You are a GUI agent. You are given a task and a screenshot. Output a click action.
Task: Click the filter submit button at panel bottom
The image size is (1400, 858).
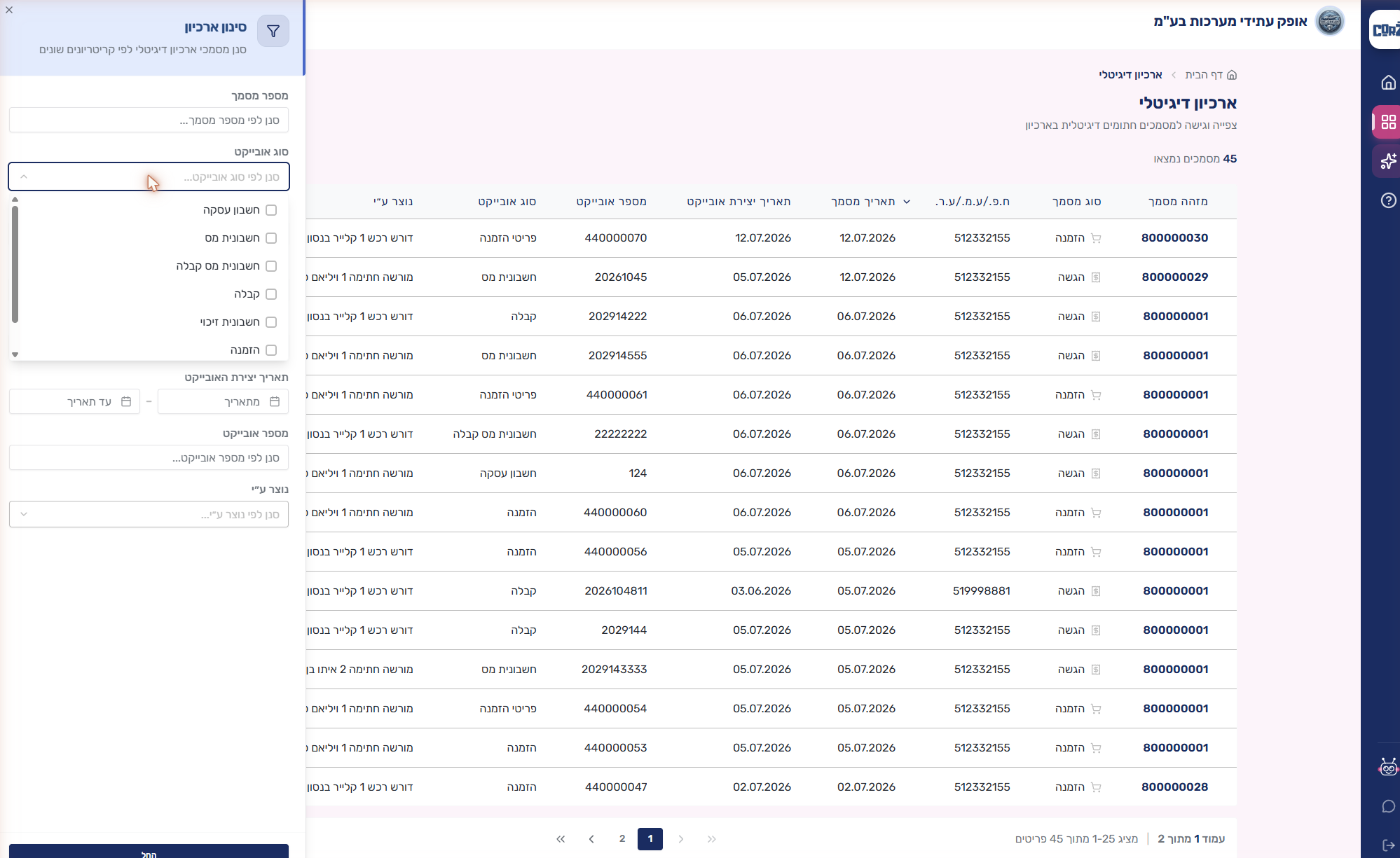tap(149, 852)
